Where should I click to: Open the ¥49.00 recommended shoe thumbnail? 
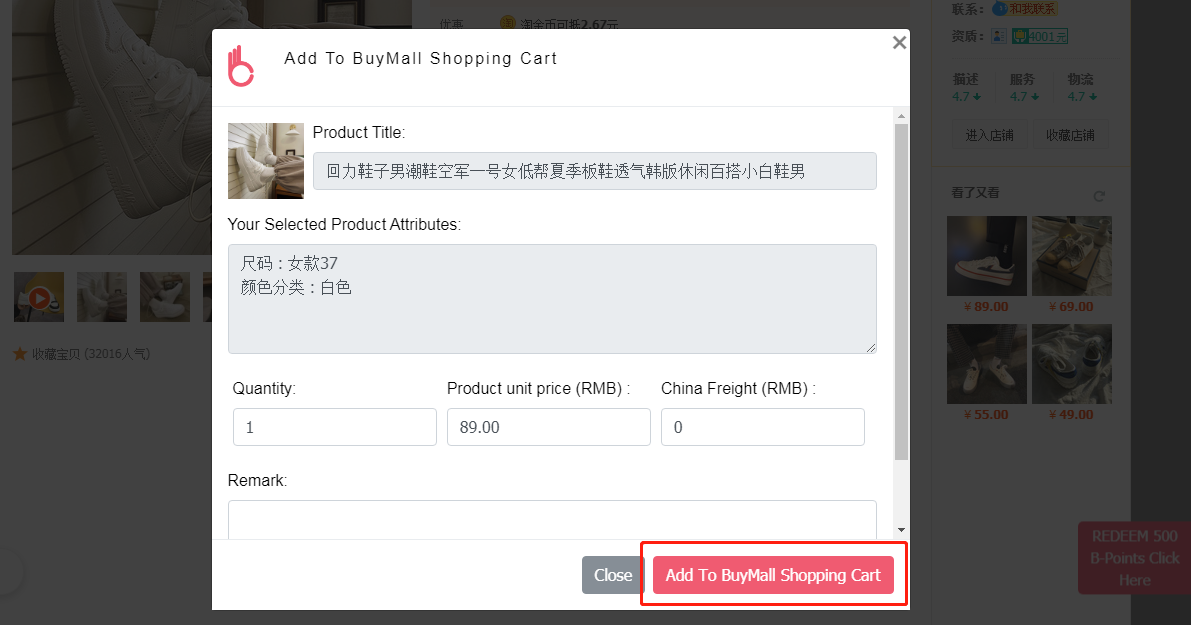click(x=1072, y=364)
